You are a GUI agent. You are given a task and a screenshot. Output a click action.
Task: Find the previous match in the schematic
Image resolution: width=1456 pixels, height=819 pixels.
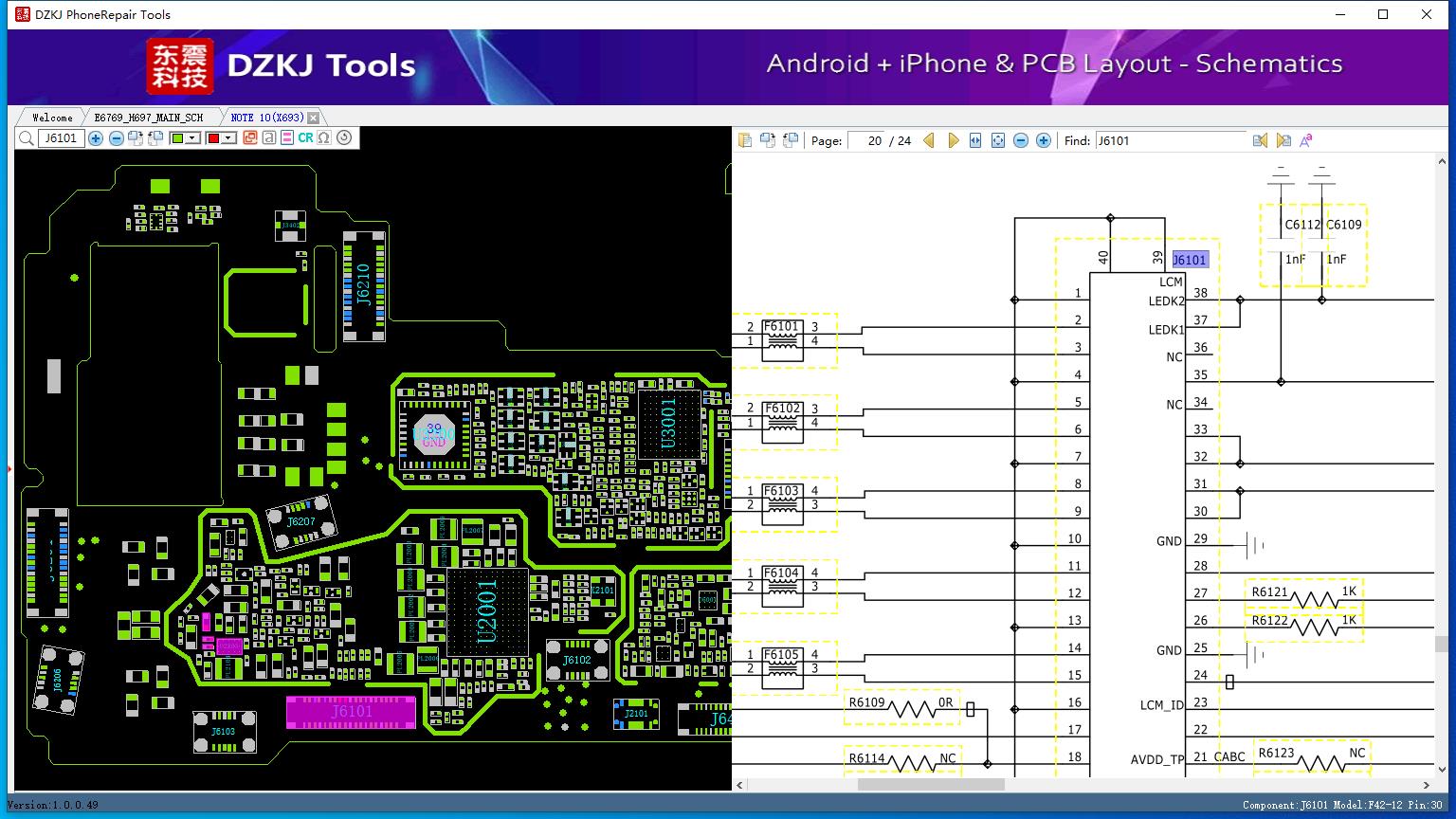1260,140
